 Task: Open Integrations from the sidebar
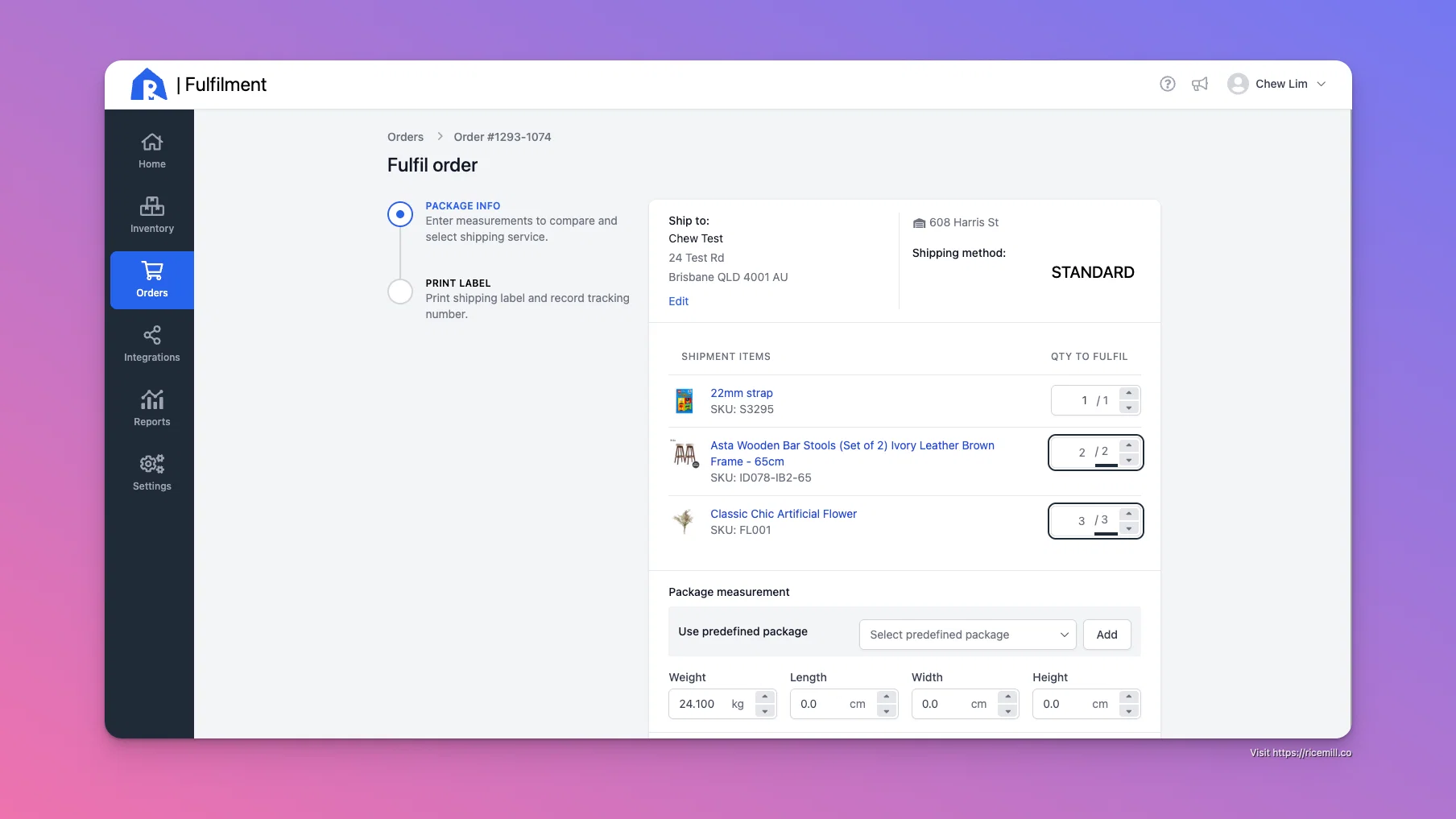(151, 345)
